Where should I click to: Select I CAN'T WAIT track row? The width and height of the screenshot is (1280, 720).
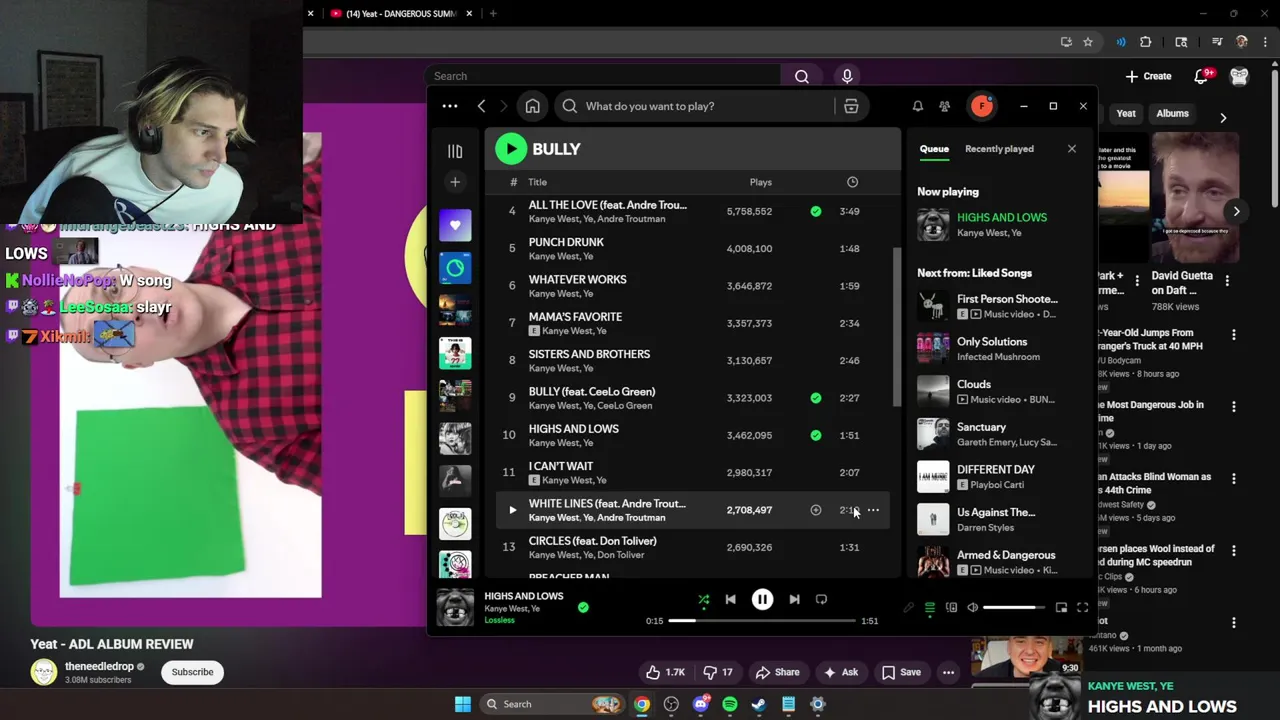pyautogui.click(x=691, y=472)
